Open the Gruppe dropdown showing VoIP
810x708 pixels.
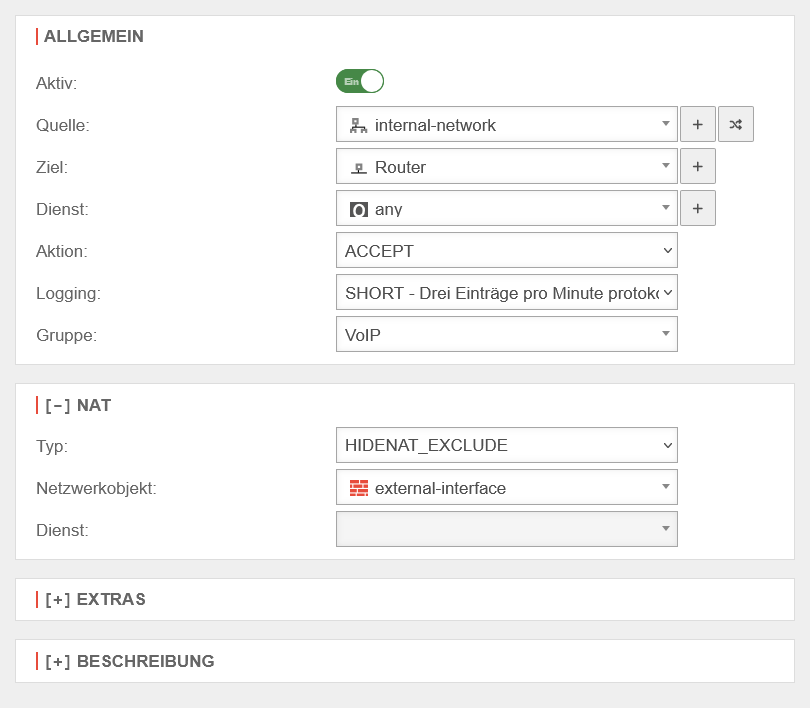coord(506,335)
